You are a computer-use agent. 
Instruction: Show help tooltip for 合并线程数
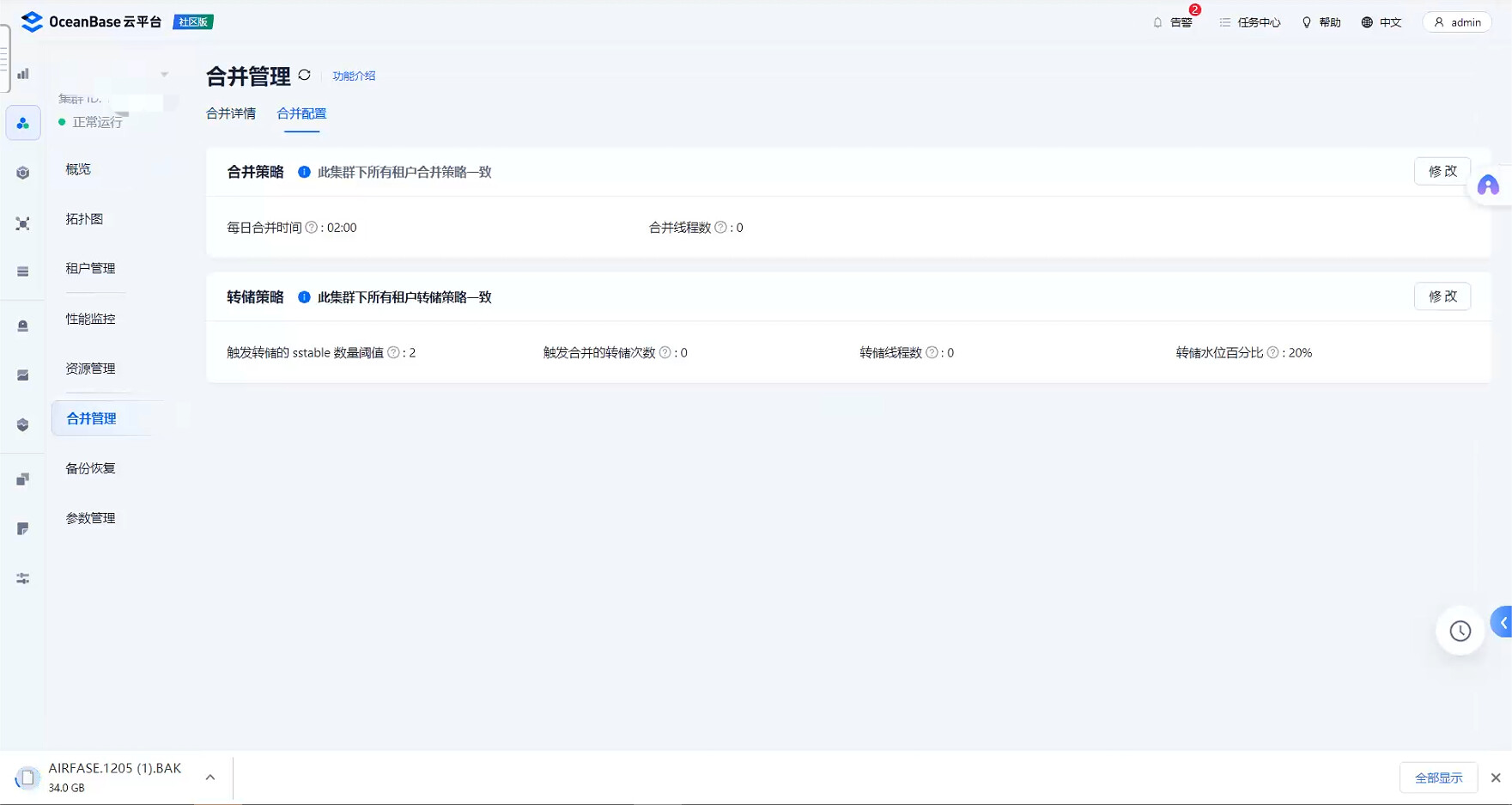(x=720, y=228)
